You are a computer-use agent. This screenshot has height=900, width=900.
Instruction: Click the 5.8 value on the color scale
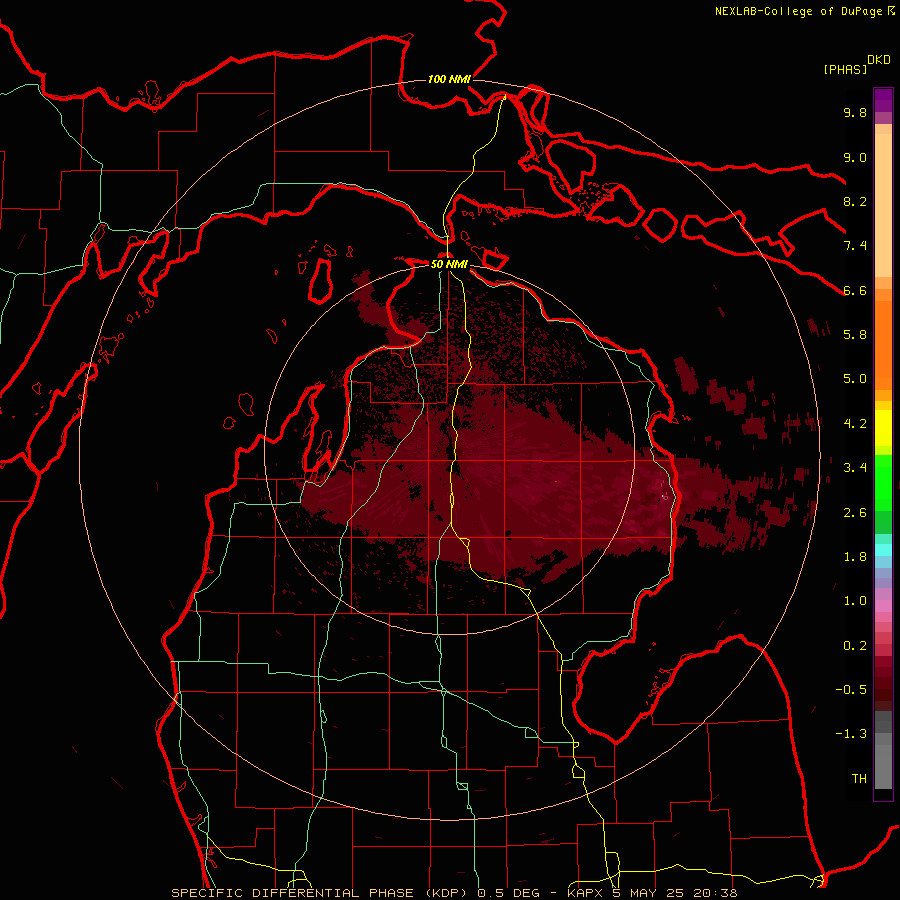[855, 335]
